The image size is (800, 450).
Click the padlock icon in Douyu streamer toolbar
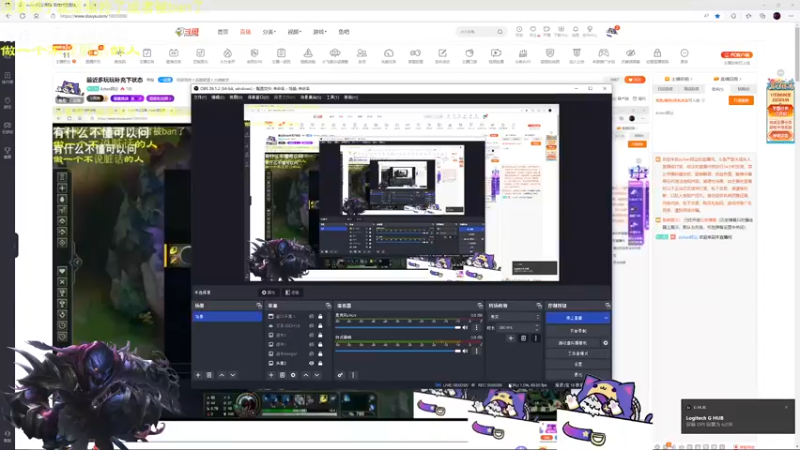[x=657, y=55]
